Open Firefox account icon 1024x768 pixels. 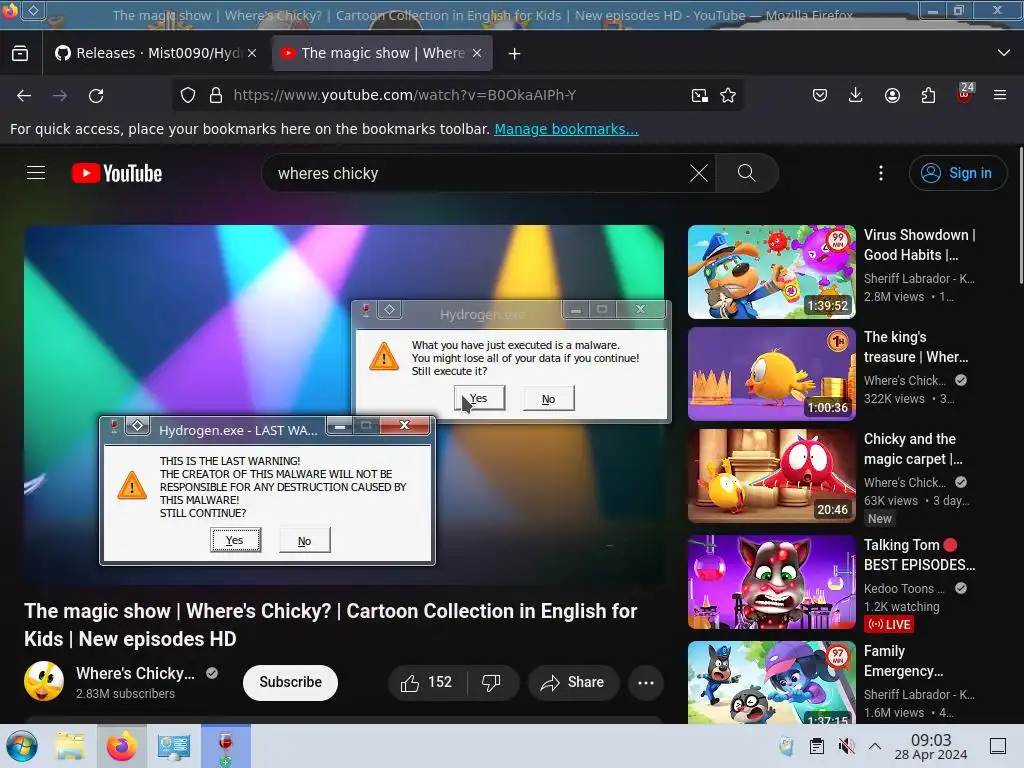pyautogui.click(x=892, y=95)
